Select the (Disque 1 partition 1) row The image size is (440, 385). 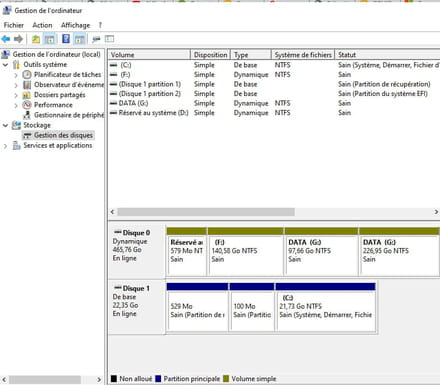click(274, 84)
